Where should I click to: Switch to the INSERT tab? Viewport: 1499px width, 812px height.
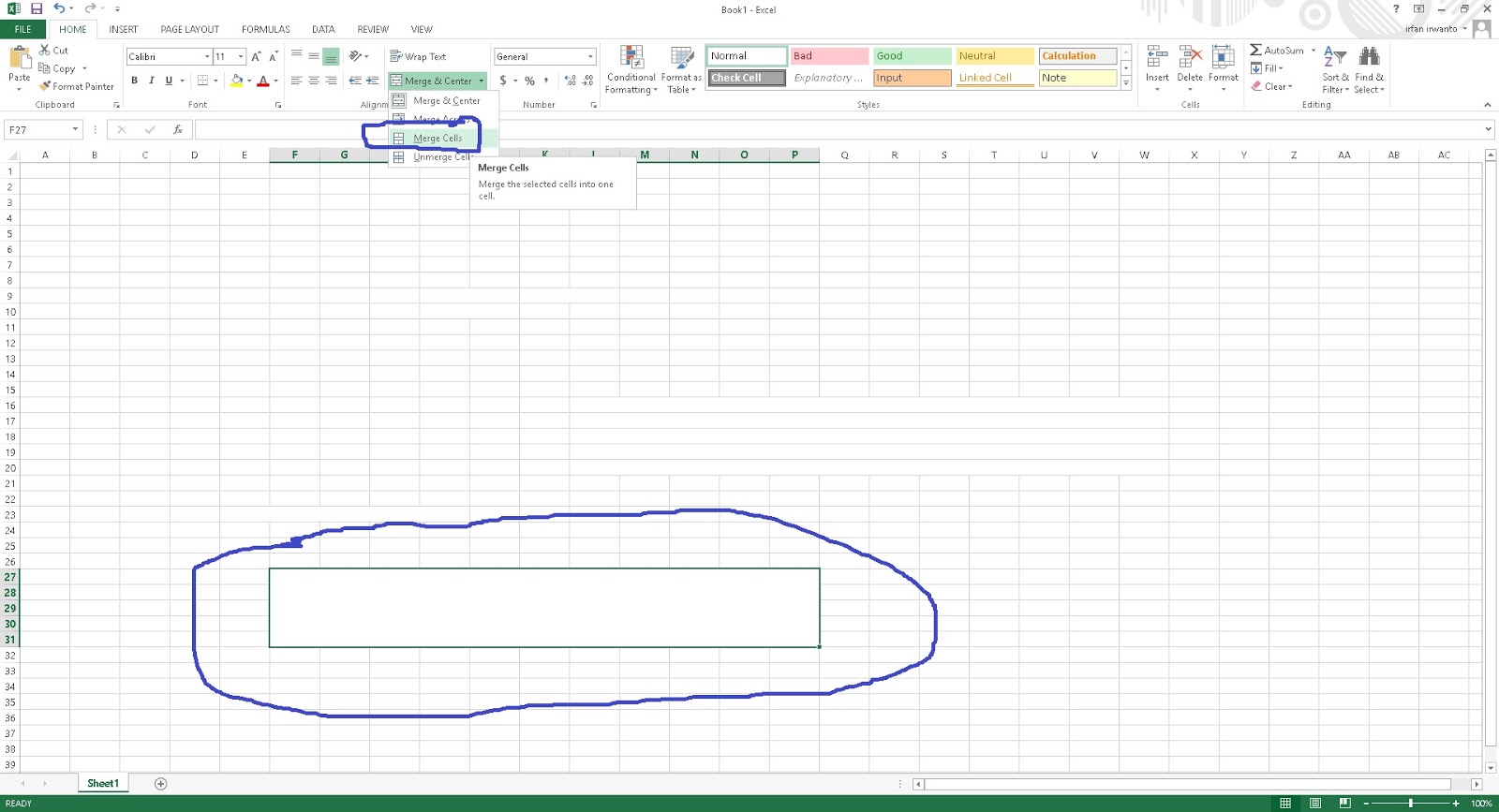123,29
